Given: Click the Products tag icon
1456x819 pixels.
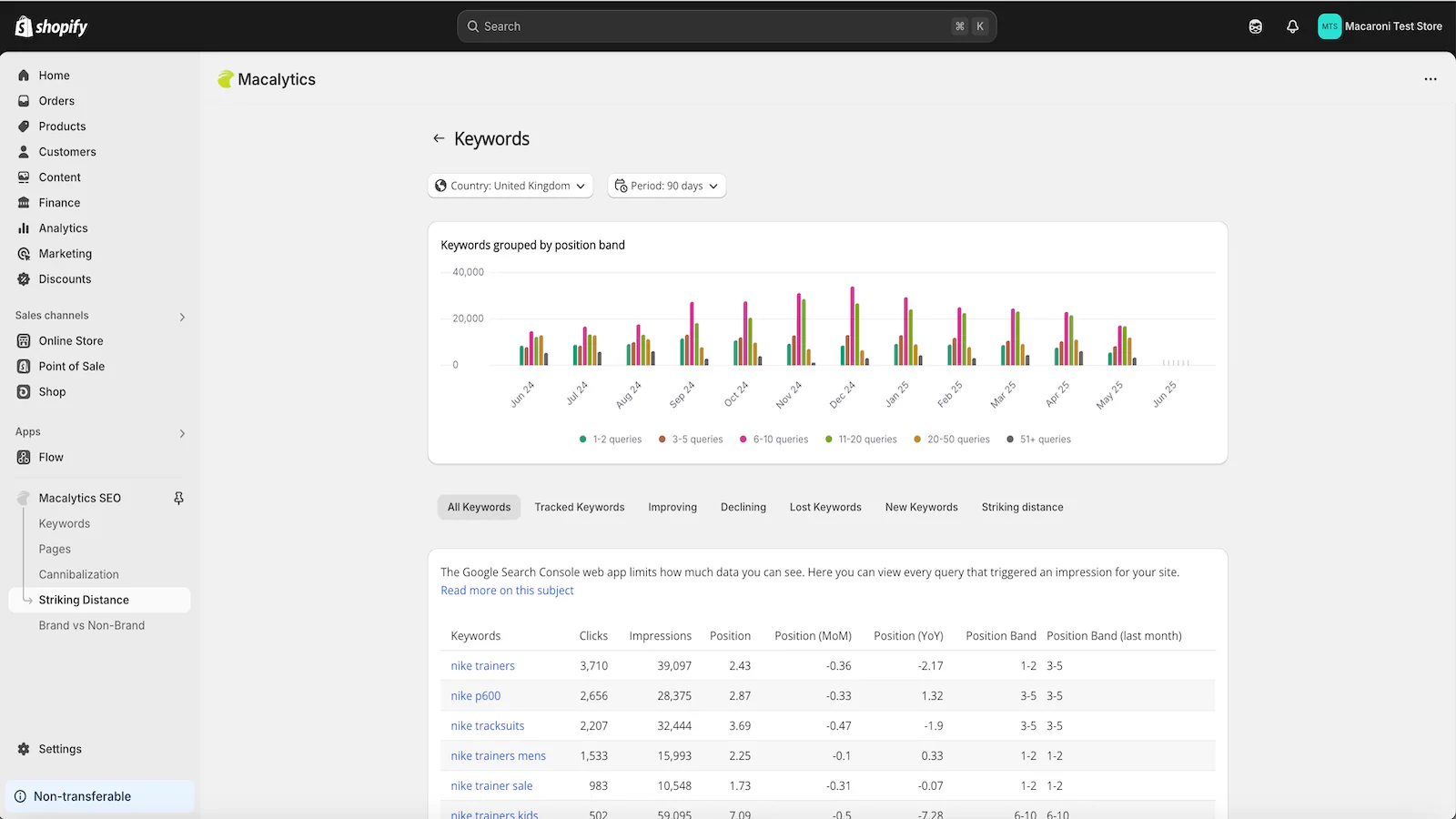Looking at the screenshot, I should click(x=24, y=126).
